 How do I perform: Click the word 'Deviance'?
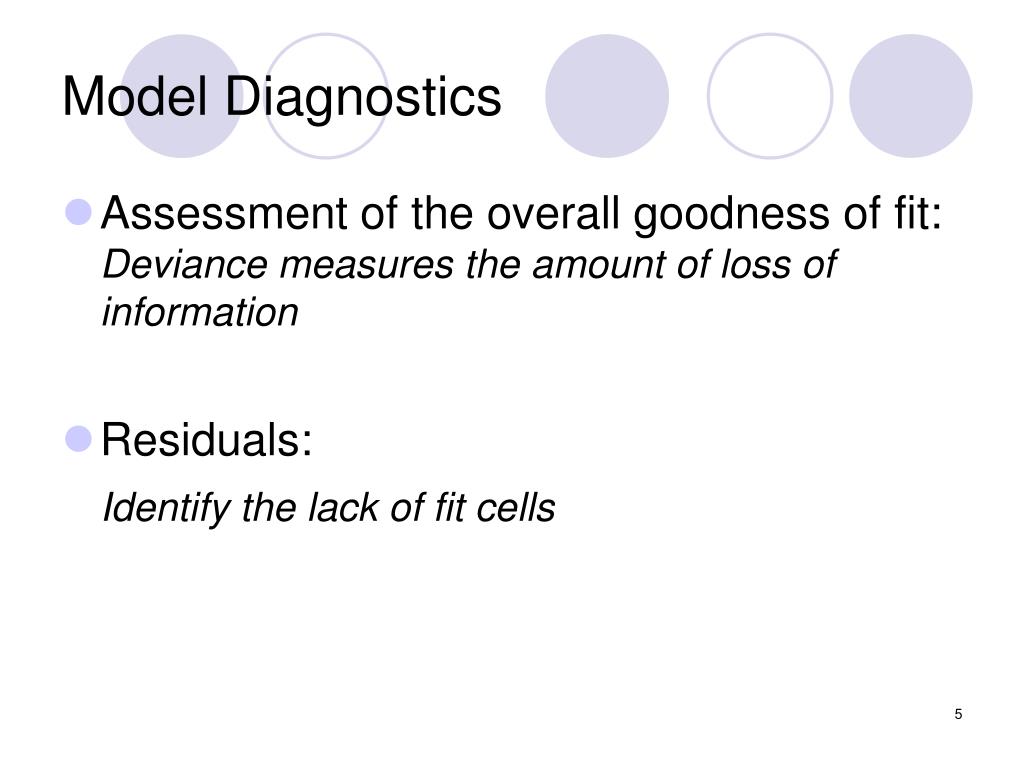(185, 265)
